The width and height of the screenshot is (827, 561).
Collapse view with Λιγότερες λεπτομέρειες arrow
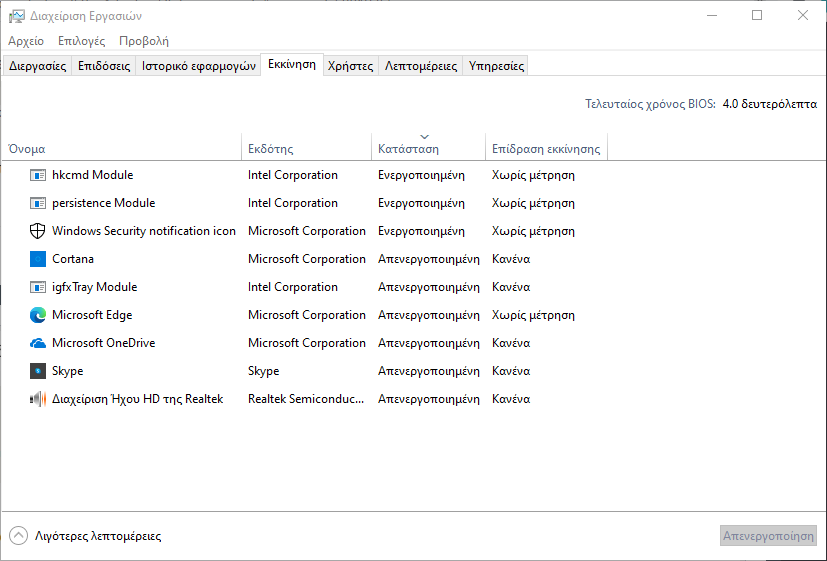point(19,536)
